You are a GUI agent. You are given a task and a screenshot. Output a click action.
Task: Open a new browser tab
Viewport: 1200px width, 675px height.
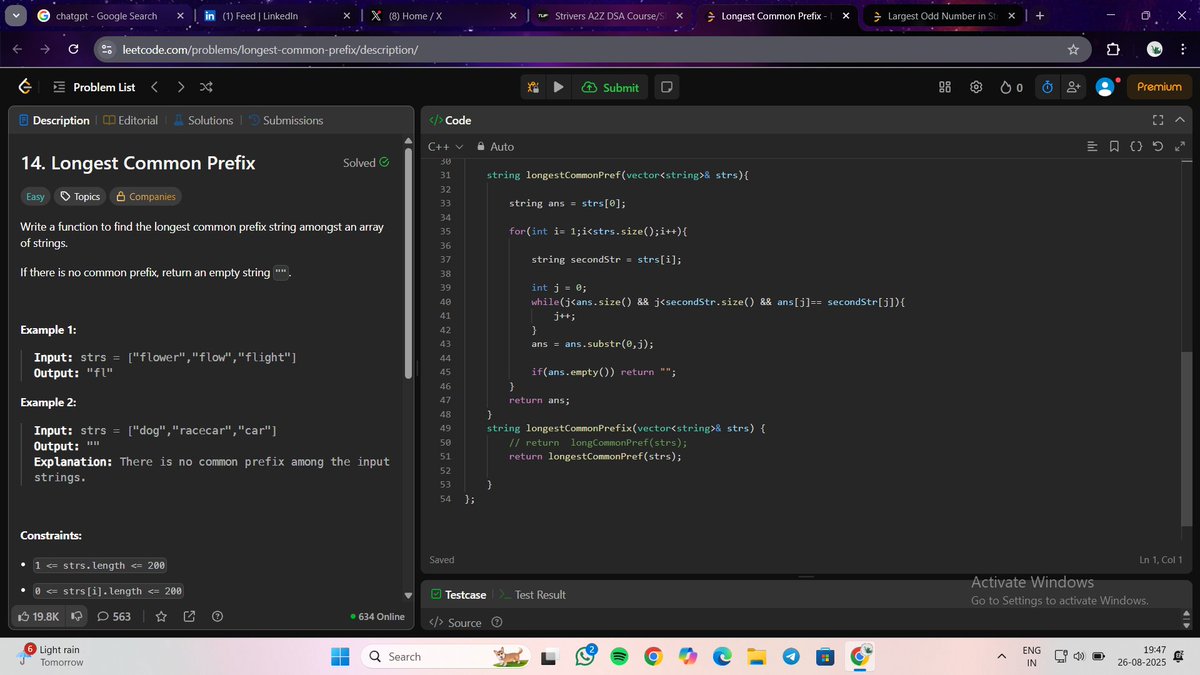click(1040, 16)
